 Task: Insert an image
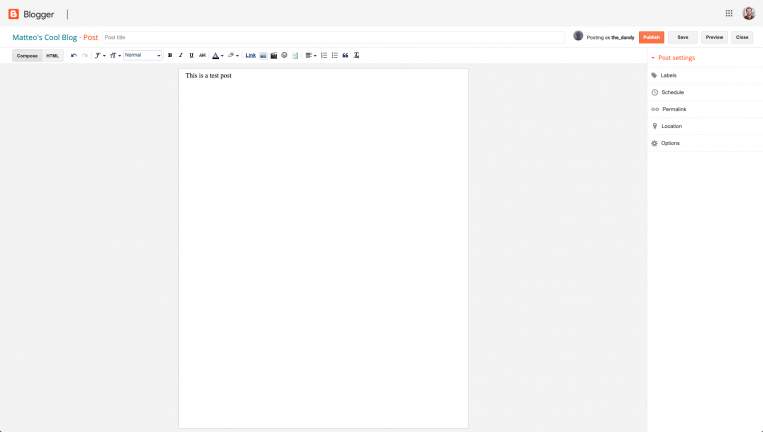click(263, 55)
